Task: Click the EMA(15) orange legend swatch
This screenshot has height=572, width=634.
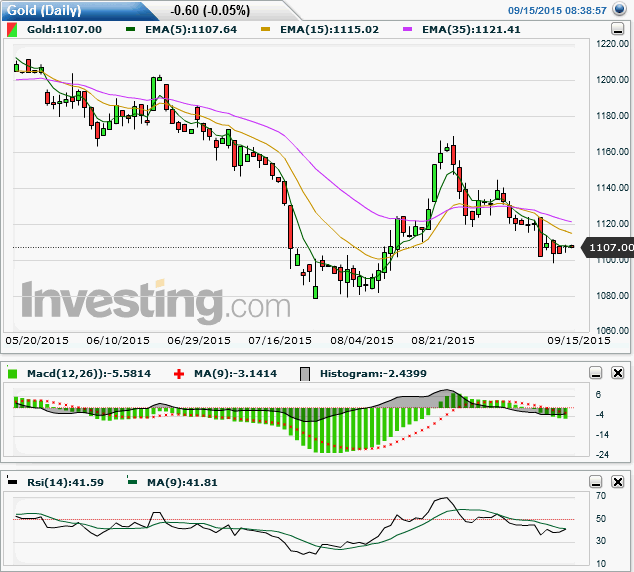Action: [x=265, y=29]
